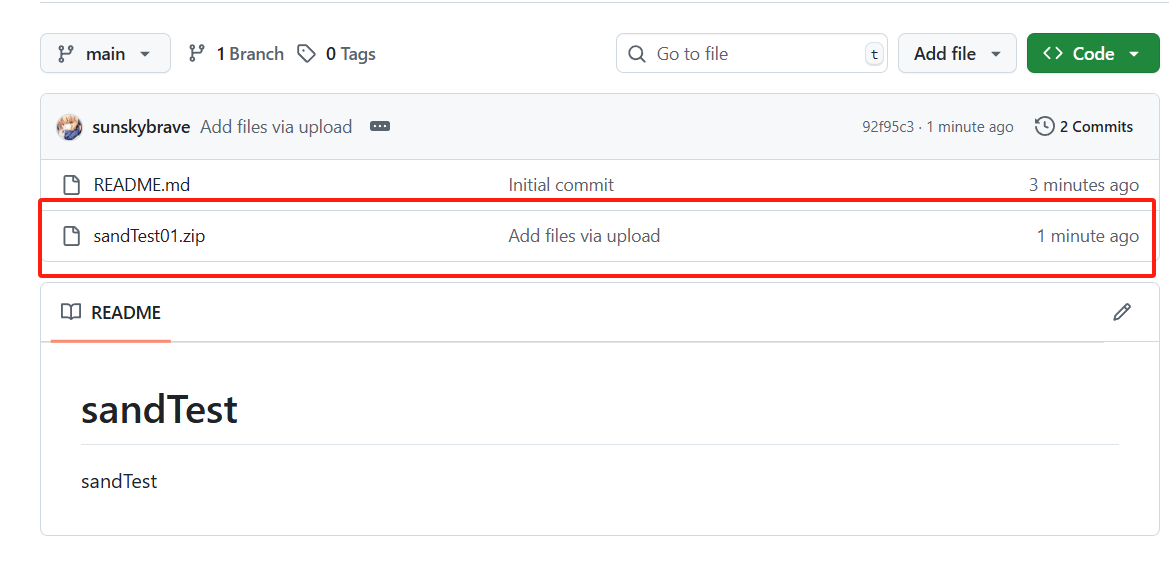This screenshot has width=1169, height=565.
Task: Click the history clock icon beside 2 Commits
Action: pos(1044,127)
